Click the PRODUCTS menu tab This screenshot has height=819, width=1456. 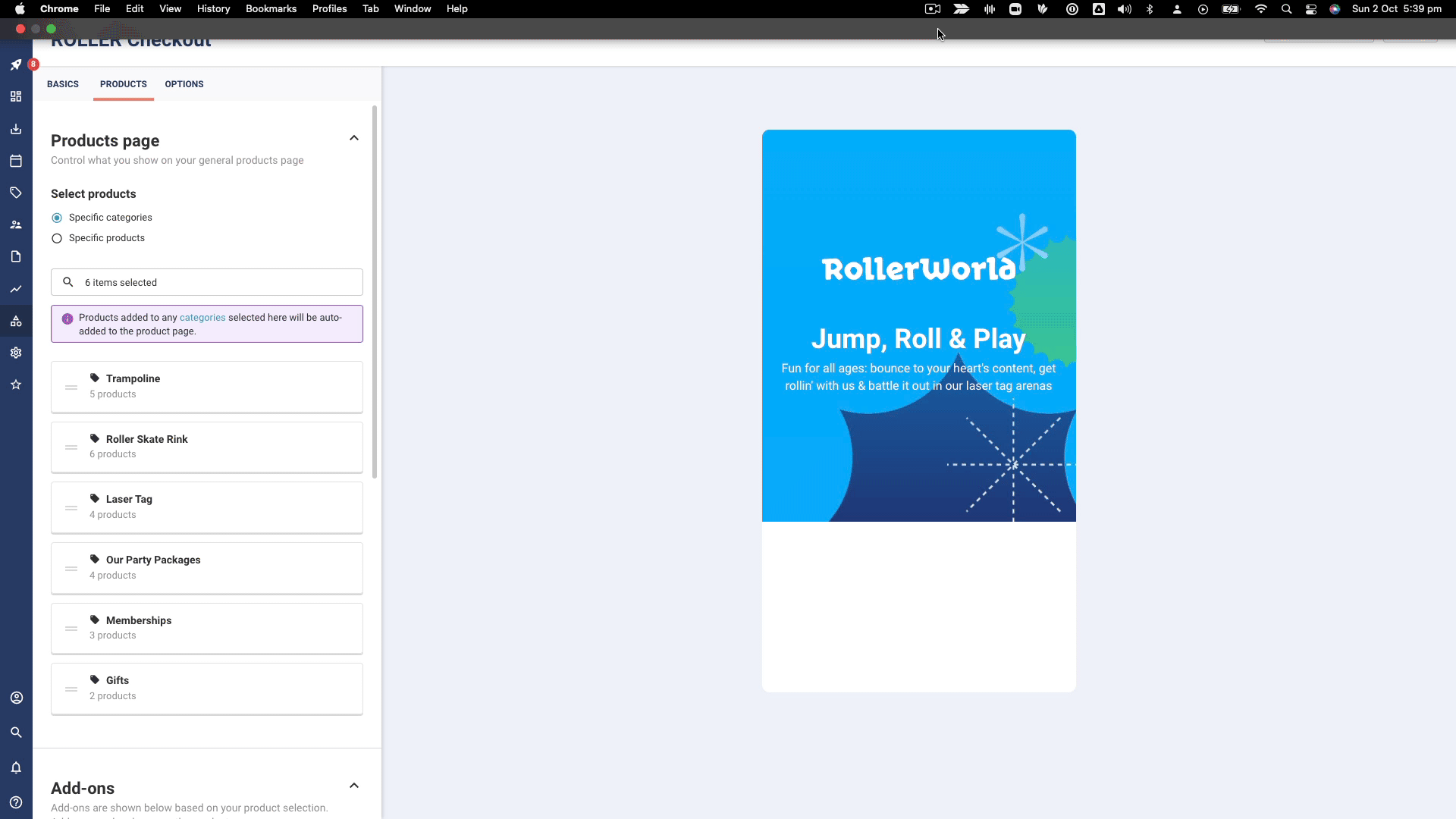[123, 84]
